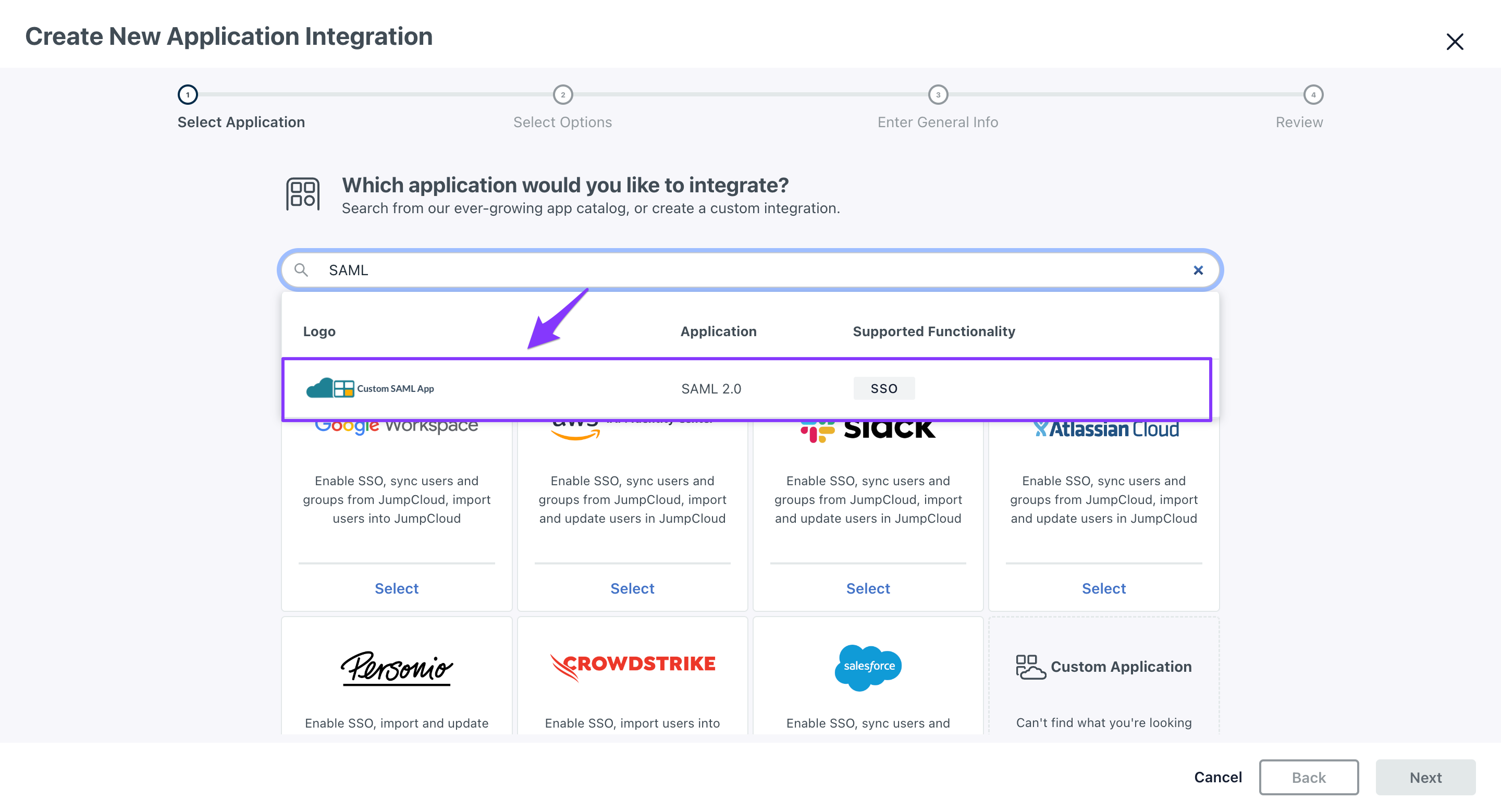The image size is (1501, 812).
Task: Click the CrowdStrike logo
Action: [x=632, y=666]
